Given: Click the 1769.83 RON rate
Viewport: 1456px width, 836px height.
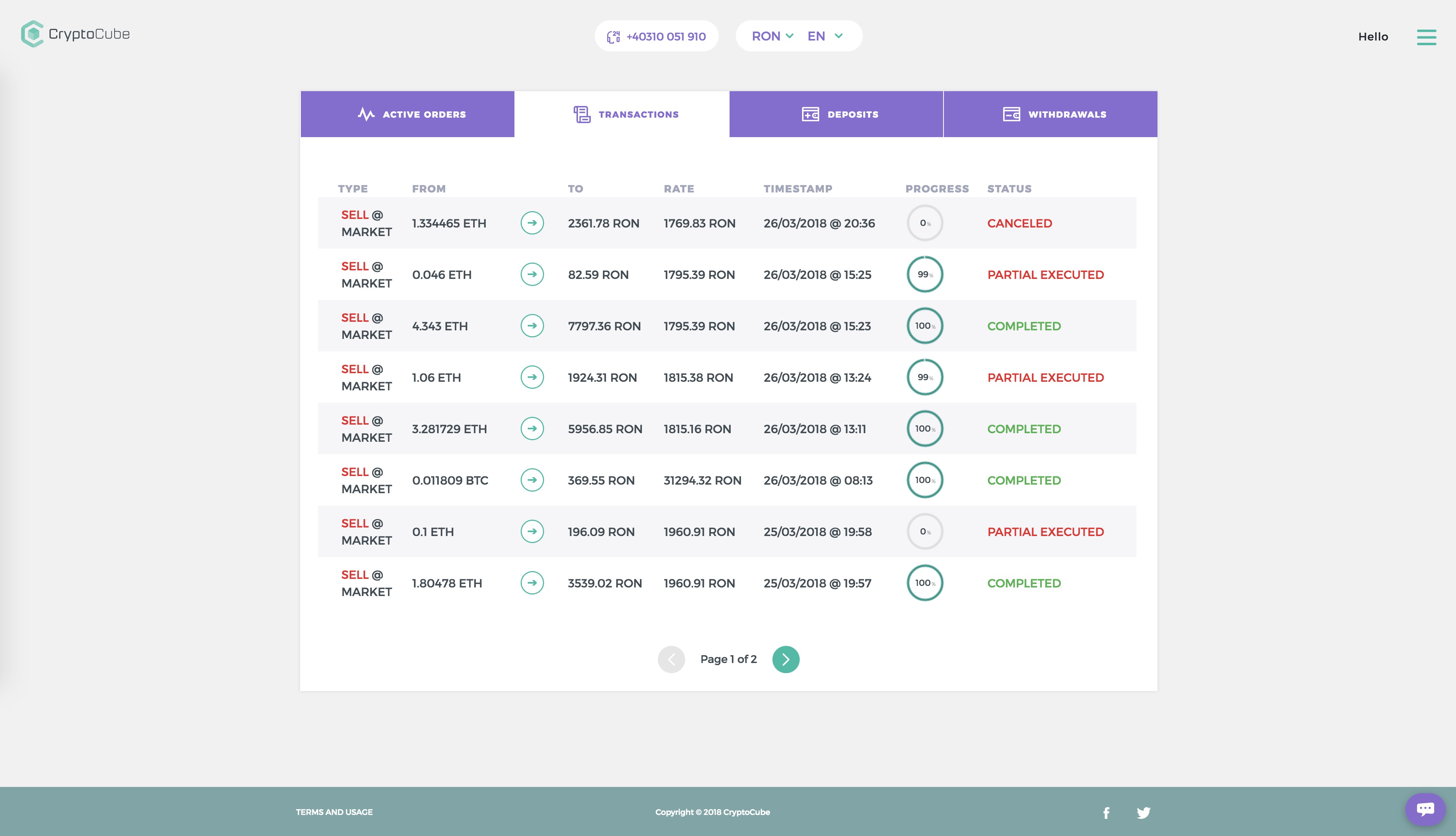Looking at the screenshot, I should point(699,223).
